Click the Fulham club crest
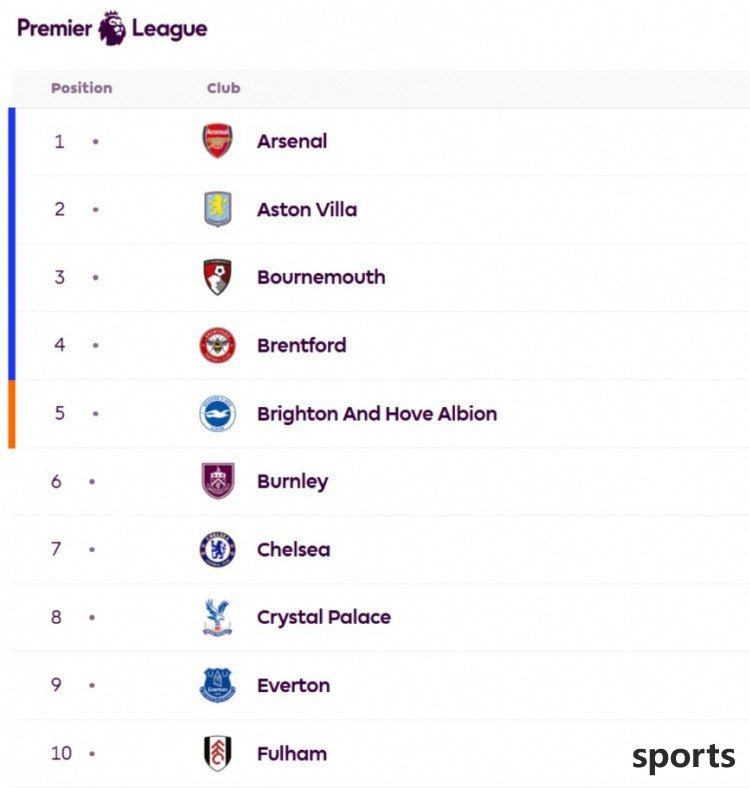 tap(218, 753)
